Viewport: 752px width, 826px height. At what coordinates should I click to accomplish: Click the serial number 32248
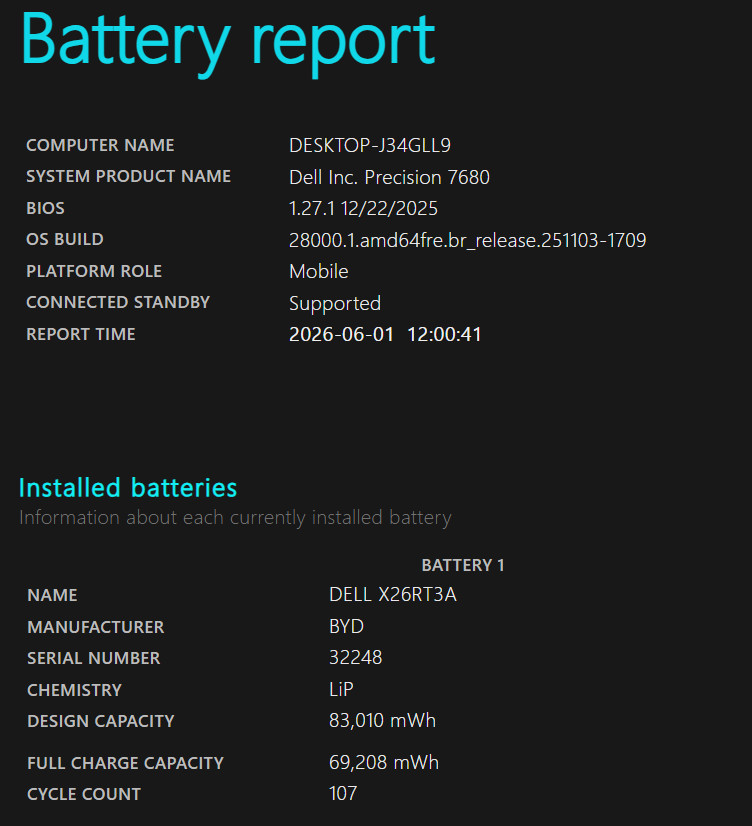[355, 657]
